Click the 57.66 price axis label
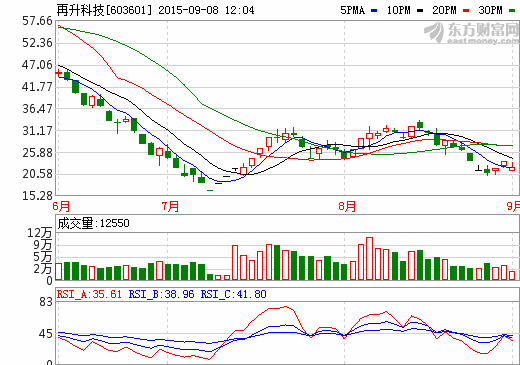The image size is (520, 365). 37,21
